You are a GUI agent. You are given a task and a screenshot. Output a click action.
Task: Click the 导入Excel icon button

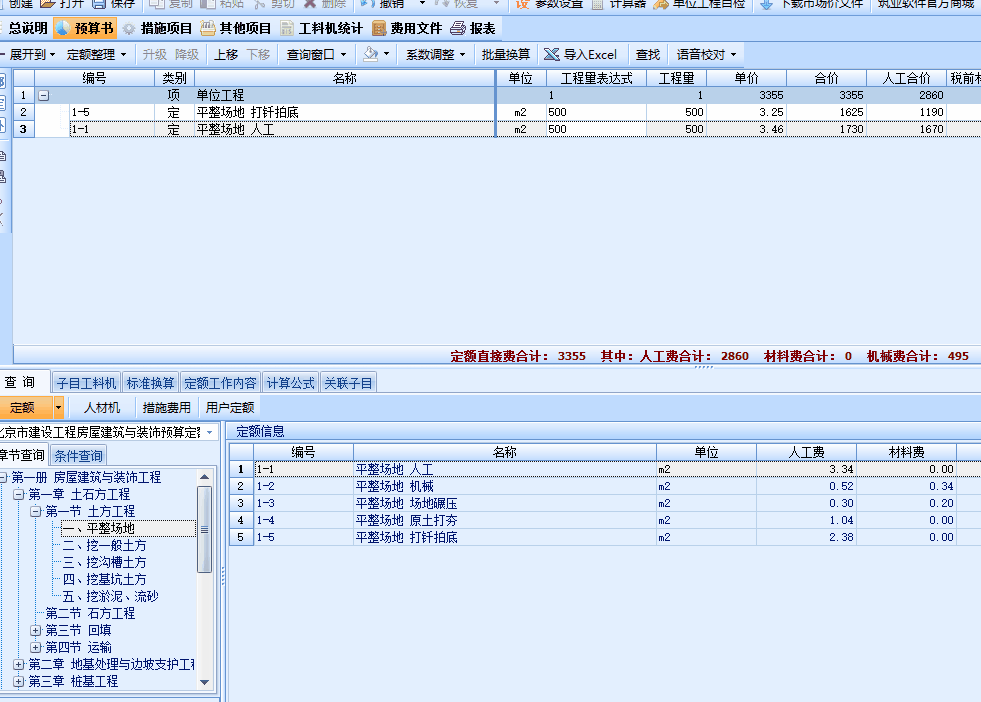(x=551, y=54)
